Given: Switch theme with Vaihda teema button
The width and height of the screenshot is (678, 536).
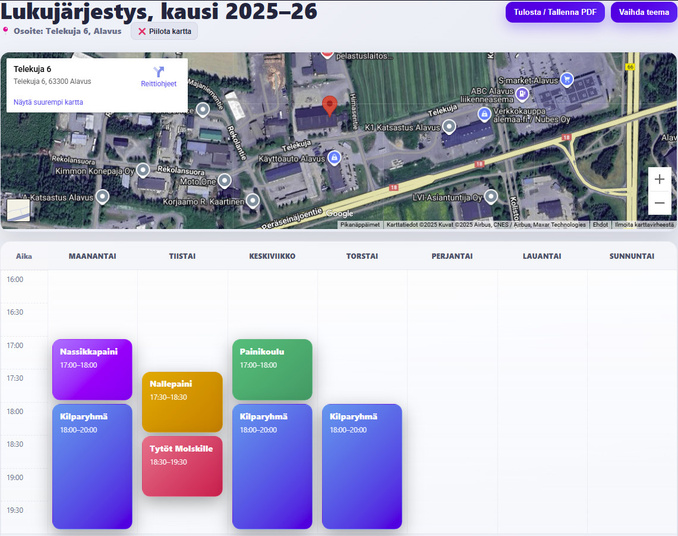Looking at the screenshot, I should tap(643, 12).
